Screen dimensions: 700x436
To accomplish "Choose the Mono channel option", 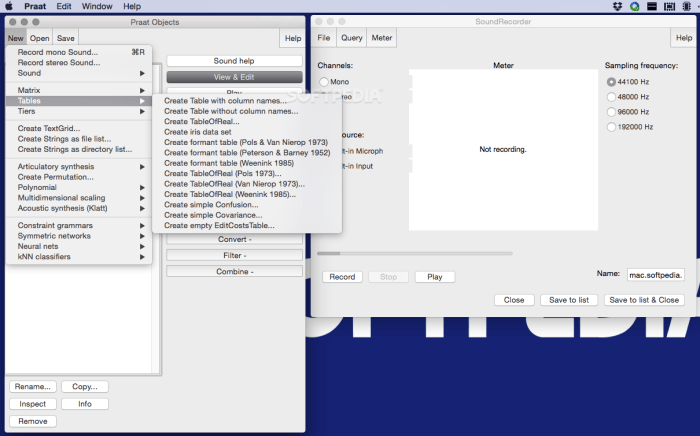I will pos(324,82).
